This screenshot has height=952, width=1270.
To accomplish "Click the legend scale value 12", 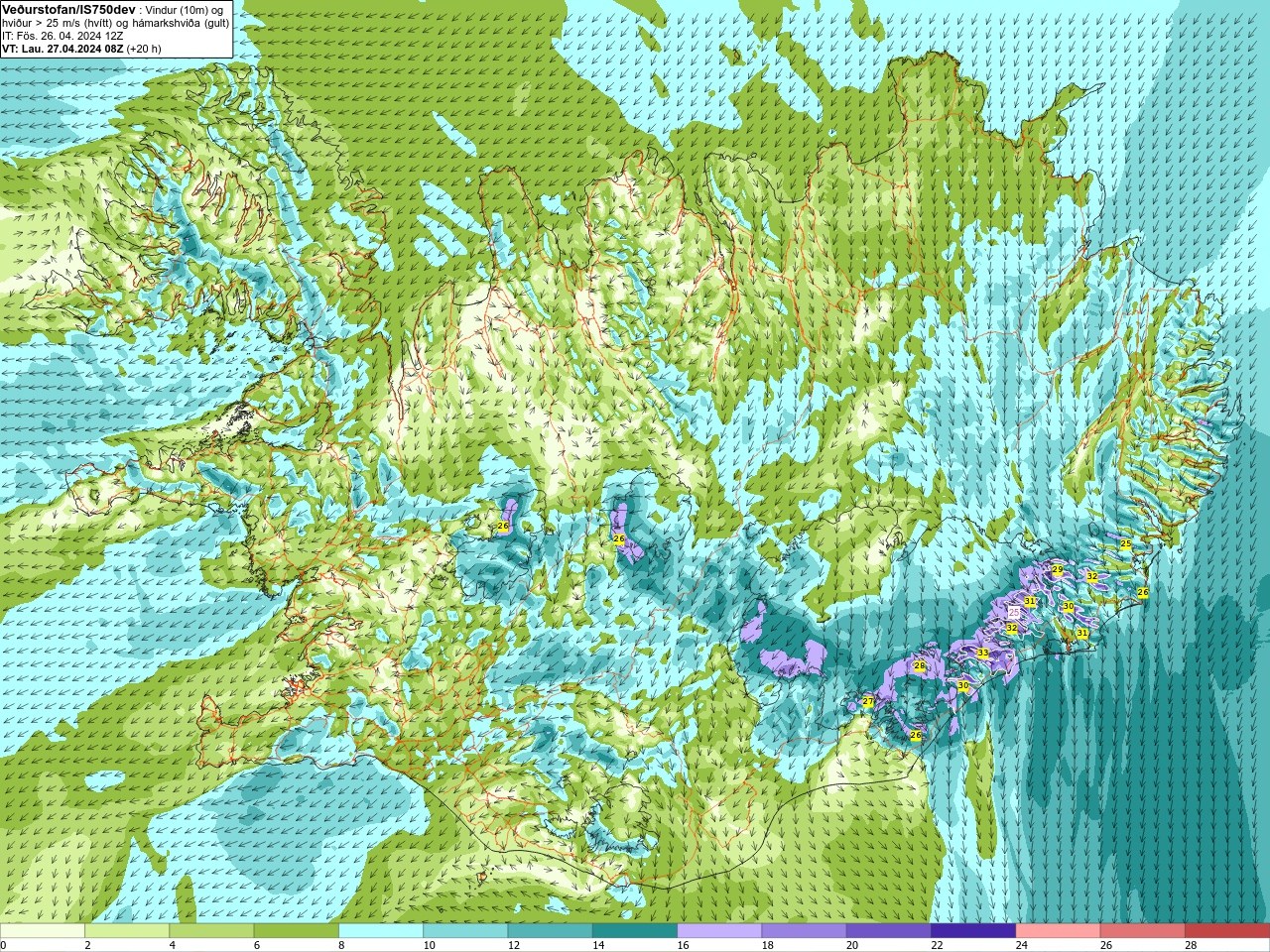I will (513, 945).
